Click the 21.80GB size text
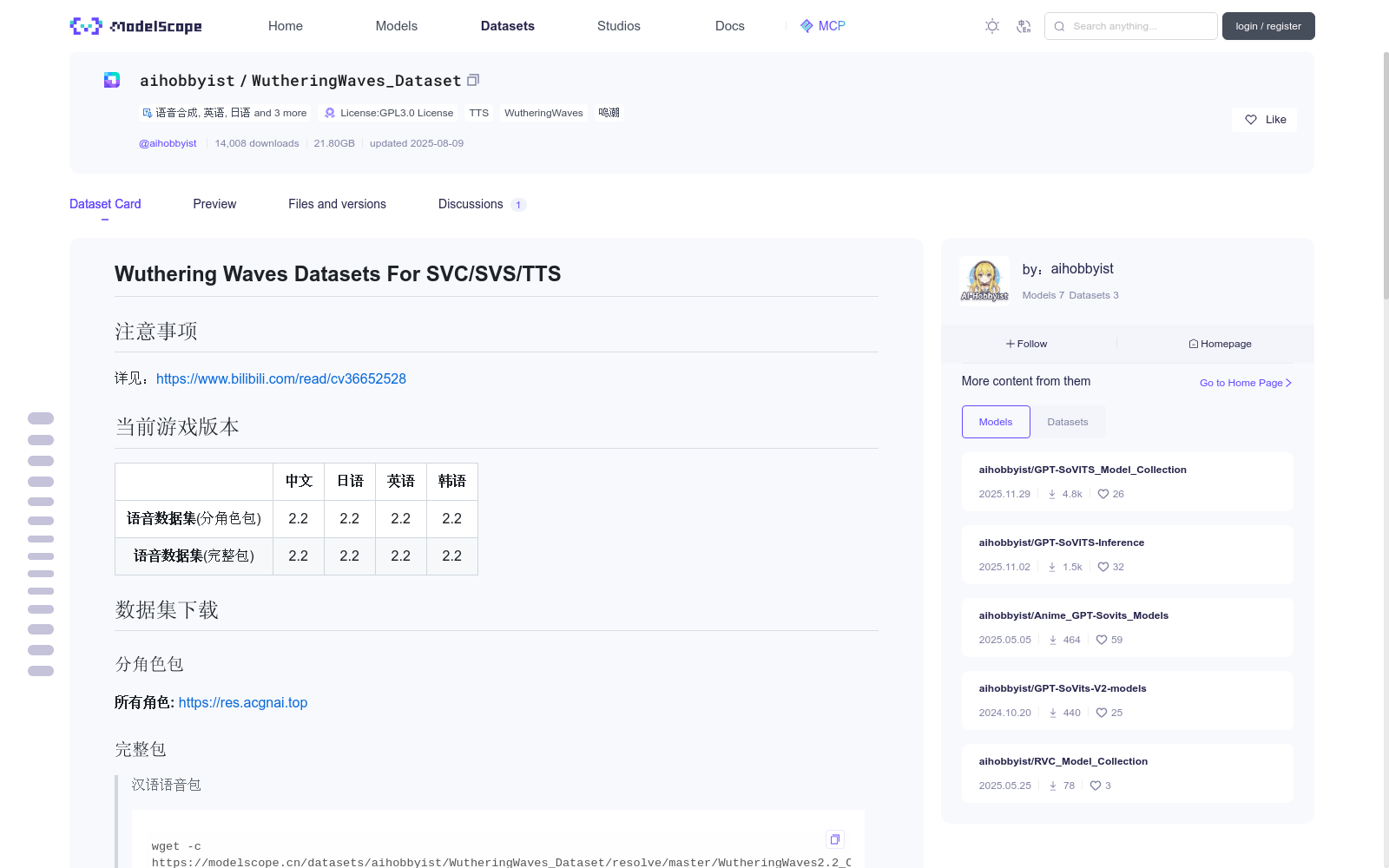The width and height of the screenshot is (1389, 868). 334,143
